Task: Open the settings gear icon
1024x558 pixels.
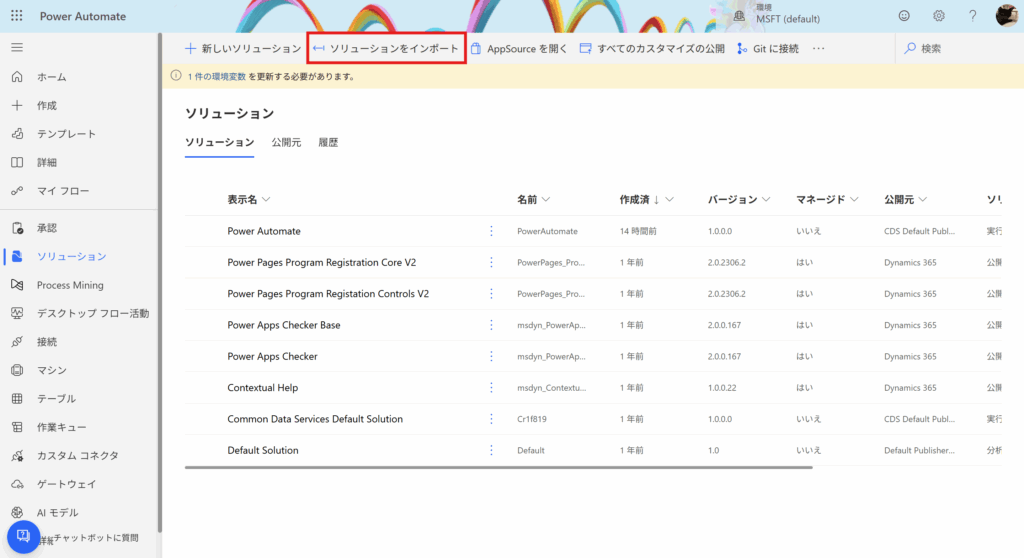Action: [938, 16]
